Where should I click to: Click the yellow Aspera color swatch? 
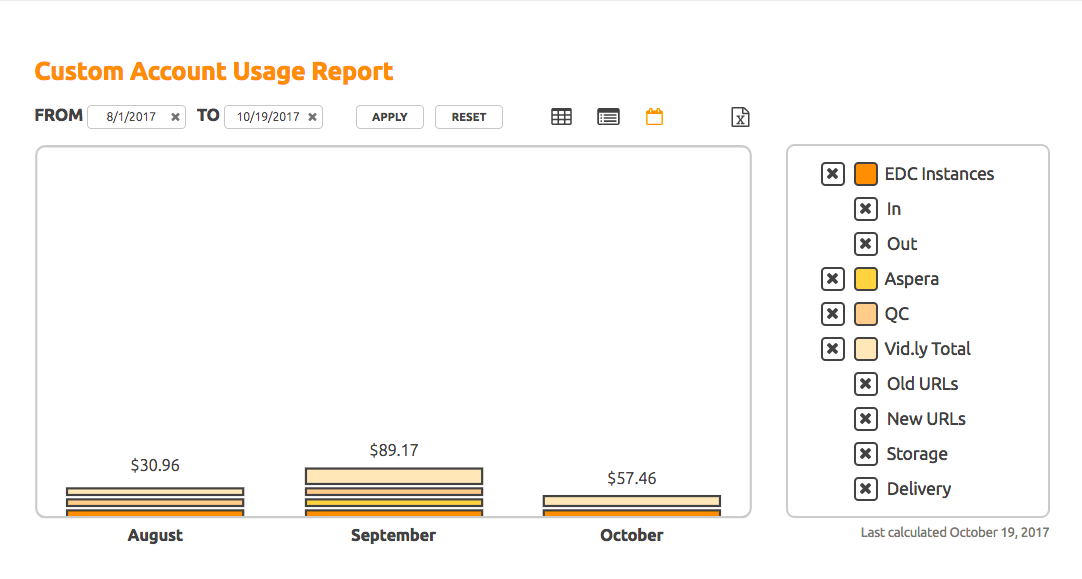866,279
